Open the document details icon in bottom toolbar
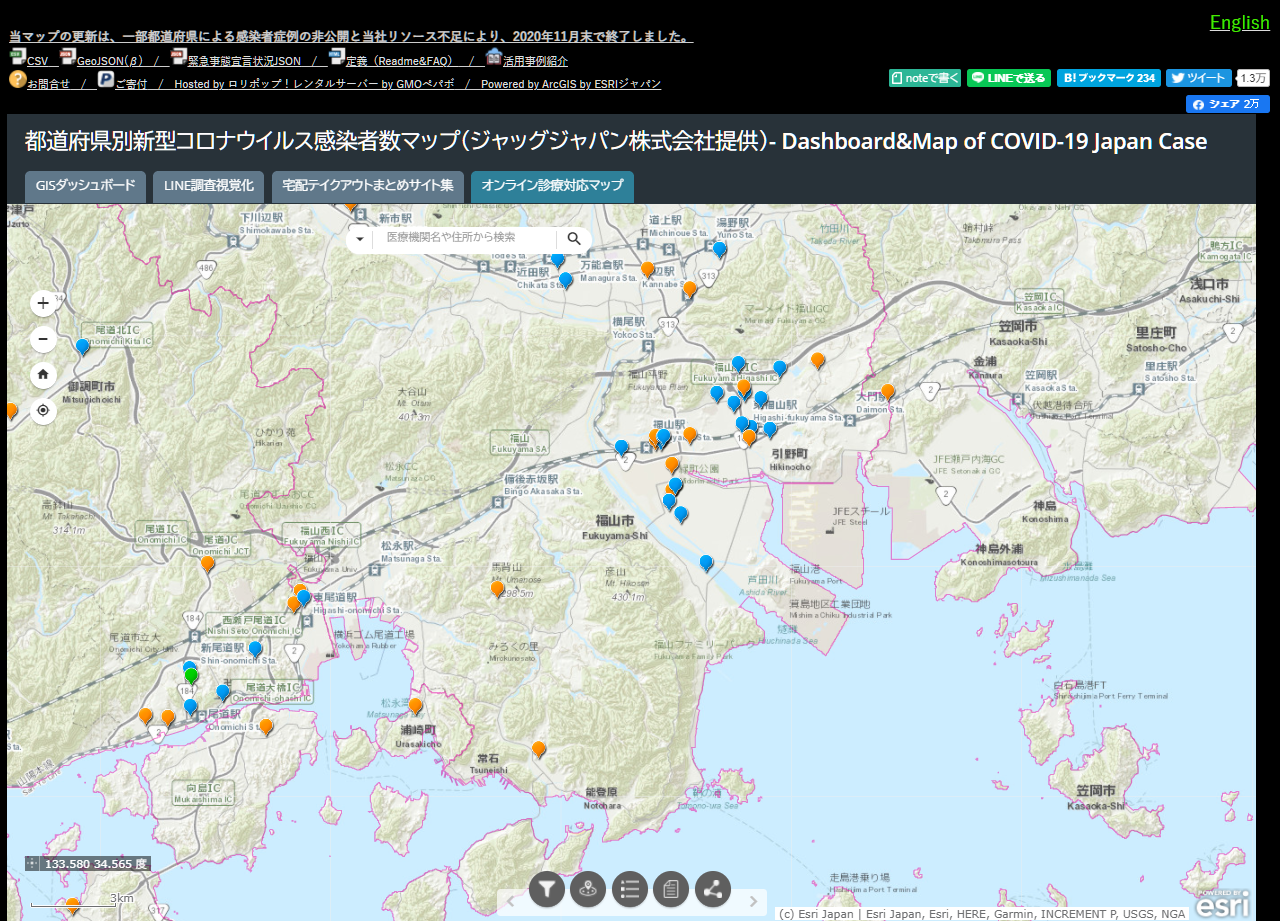1280x921 pixels. click(x=670, y=888)
